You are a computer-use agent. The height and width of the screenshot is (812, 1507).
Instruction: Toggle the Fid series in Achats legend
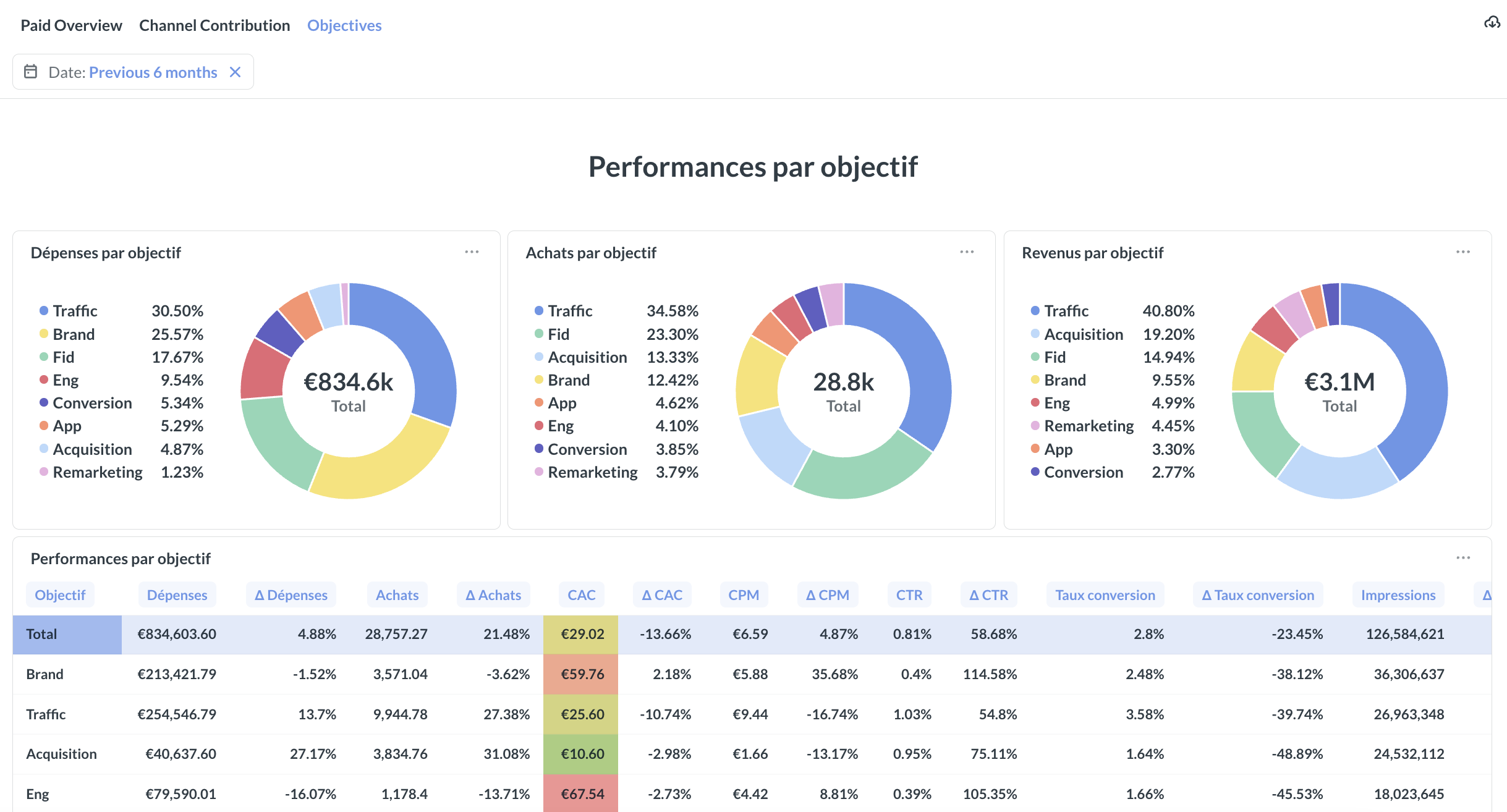(558, 334)
